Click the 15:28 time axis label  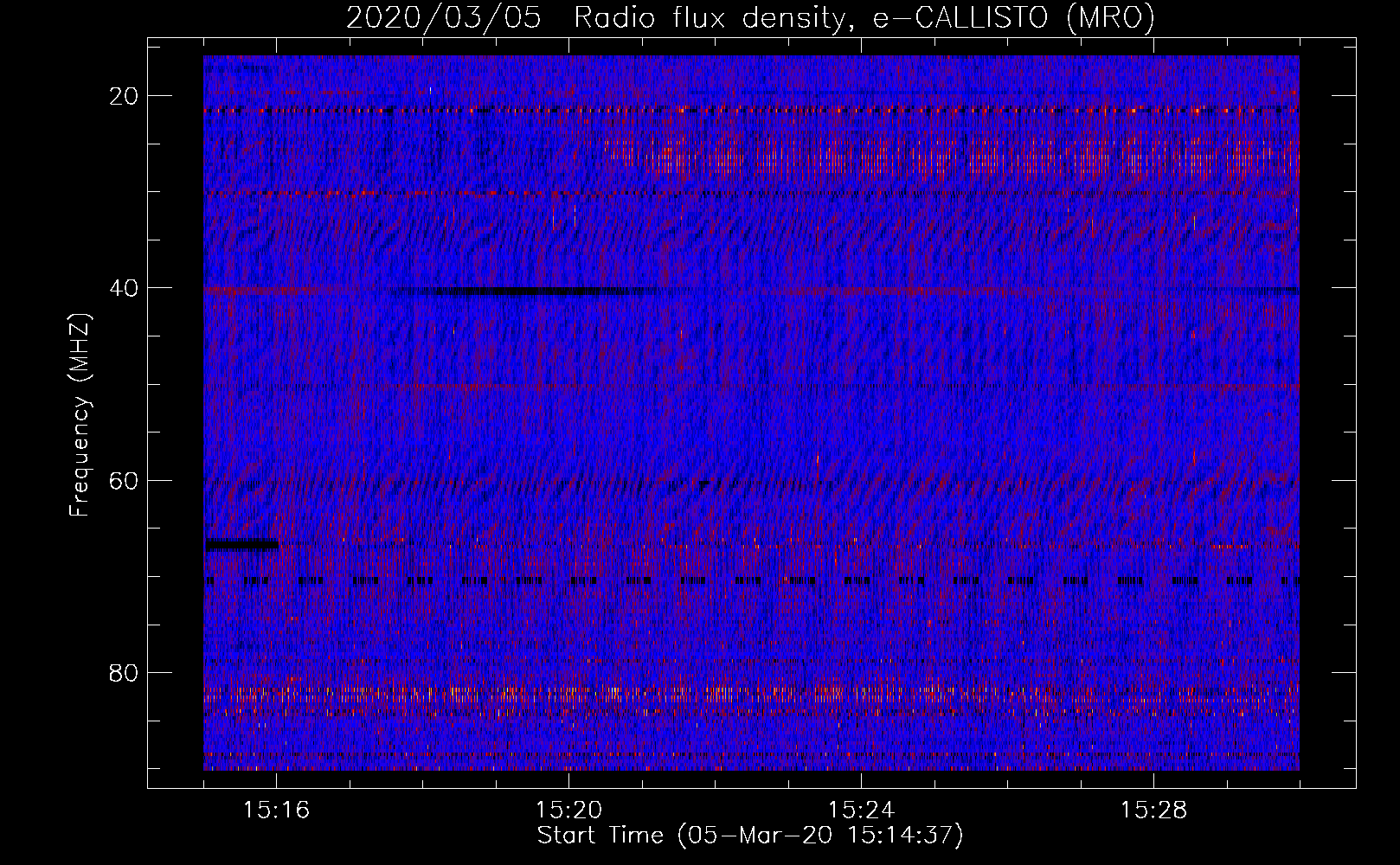pos(1153,811)
